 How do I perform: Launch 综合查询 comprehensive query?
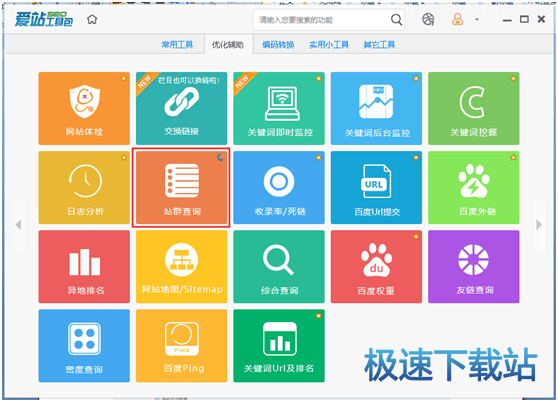pyautogui.click(x=279, y=267)
